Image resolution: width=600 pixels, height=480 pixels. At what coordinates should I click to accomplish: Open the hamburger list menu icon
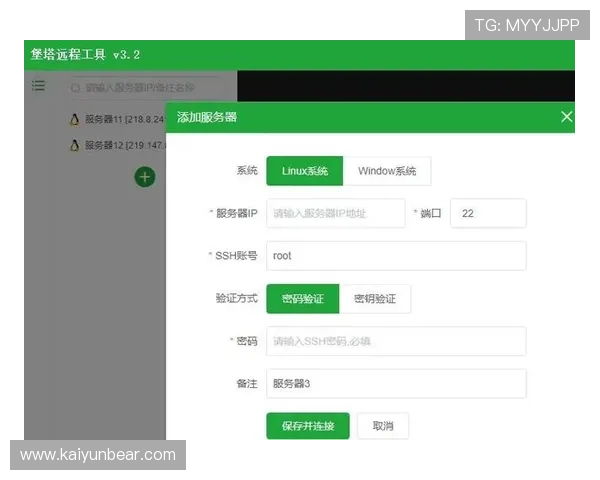tap(38, 86)
